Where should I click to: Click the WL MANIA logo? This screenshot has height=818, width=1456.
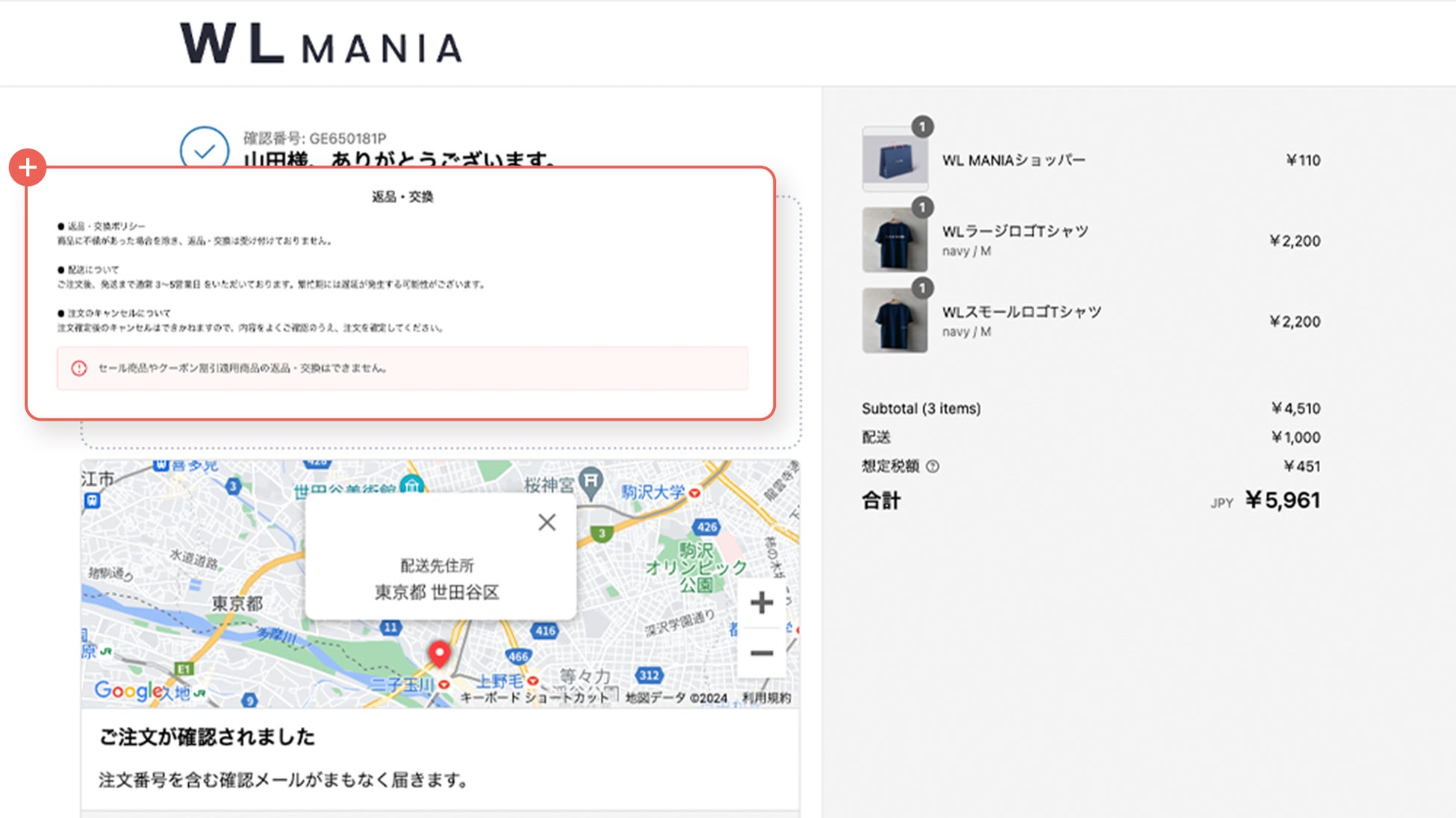(321, 44)
